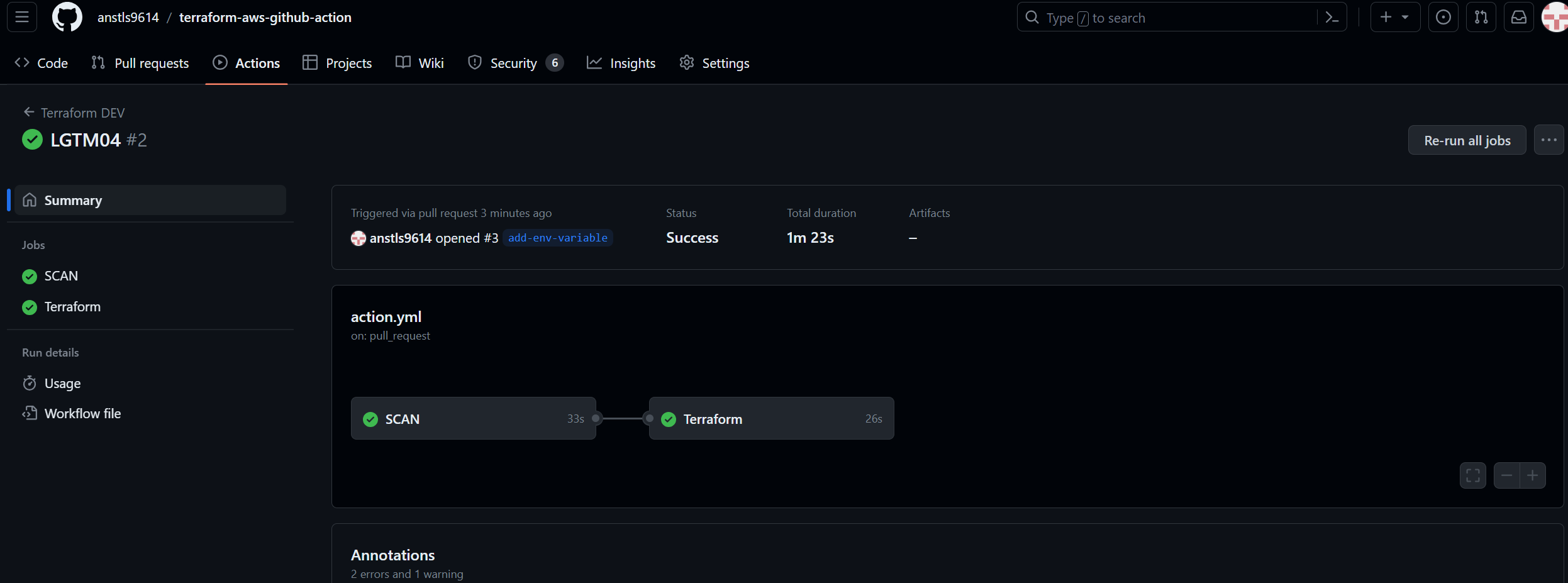Switch to the Wiki tab

pyautogui.click(x=420, y=63)
